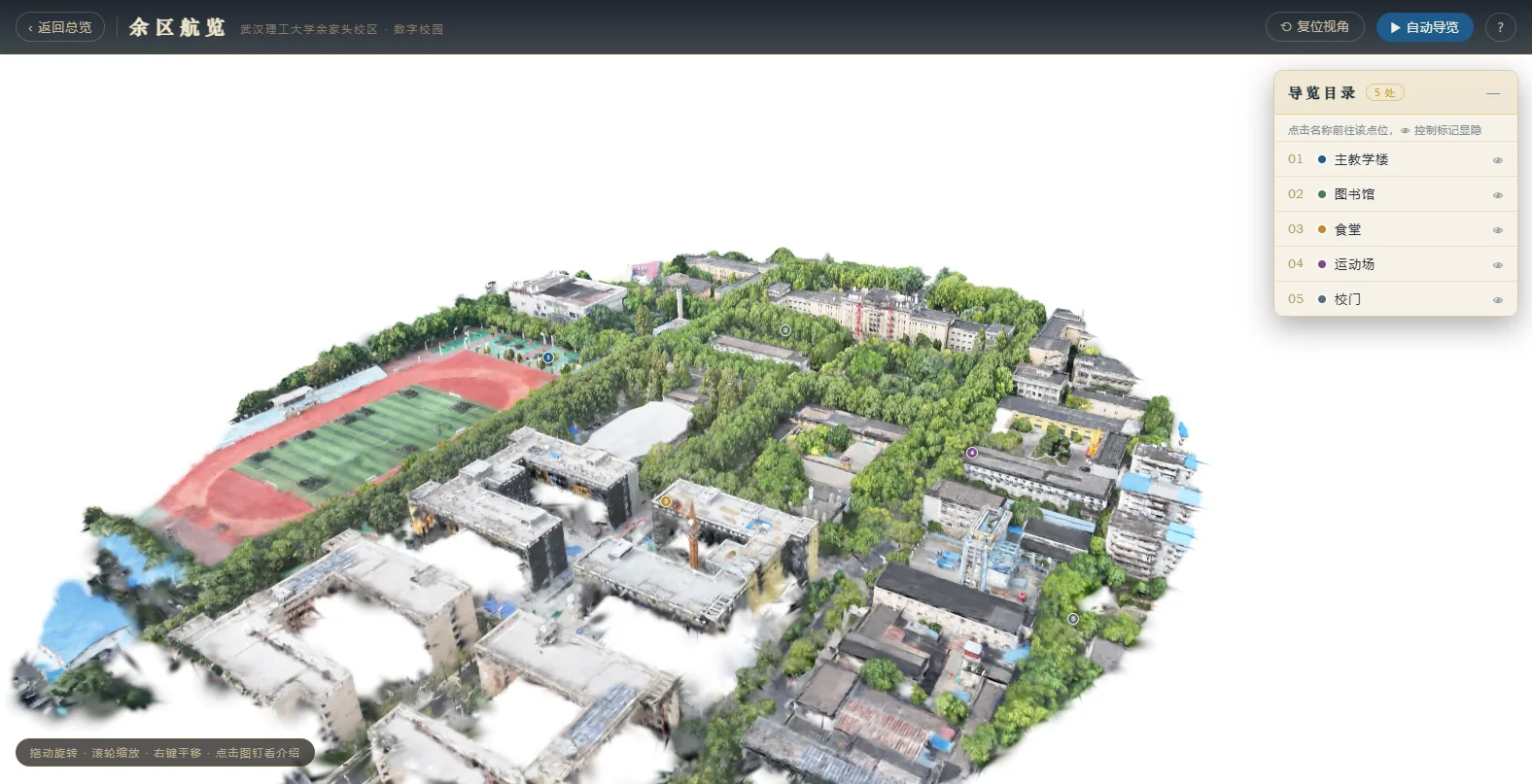Click gray map pin number 5

pos(1073,619)
